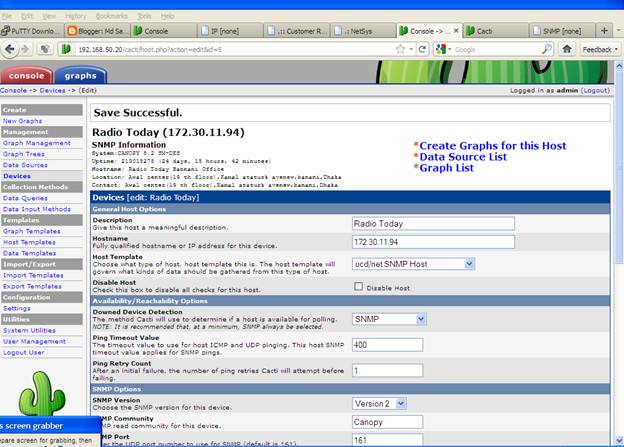Click the cactus logo in the sidebar

[x=42, y=393]
